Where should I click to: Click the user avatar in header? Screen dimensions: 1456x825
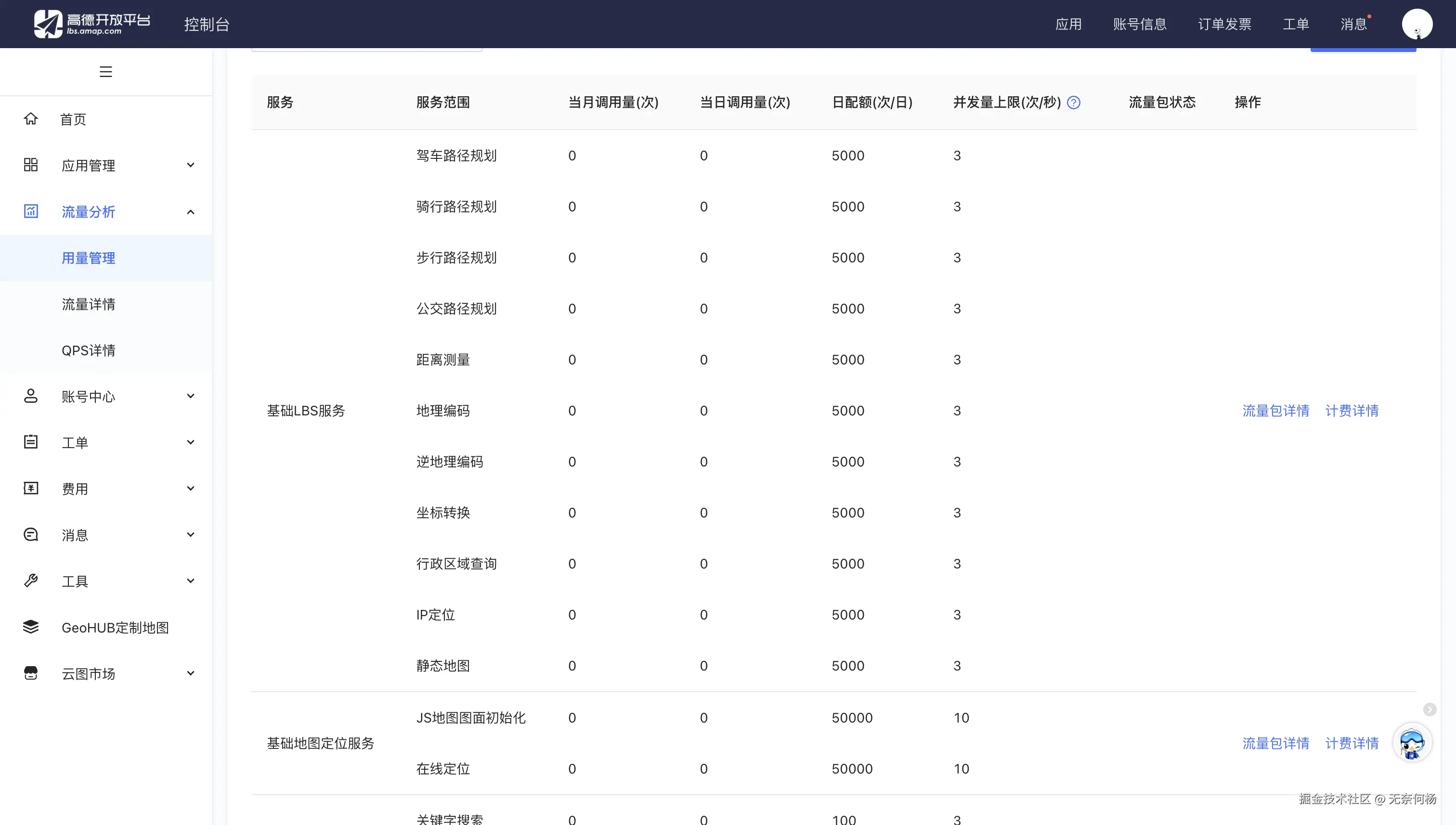[1417, 25]
